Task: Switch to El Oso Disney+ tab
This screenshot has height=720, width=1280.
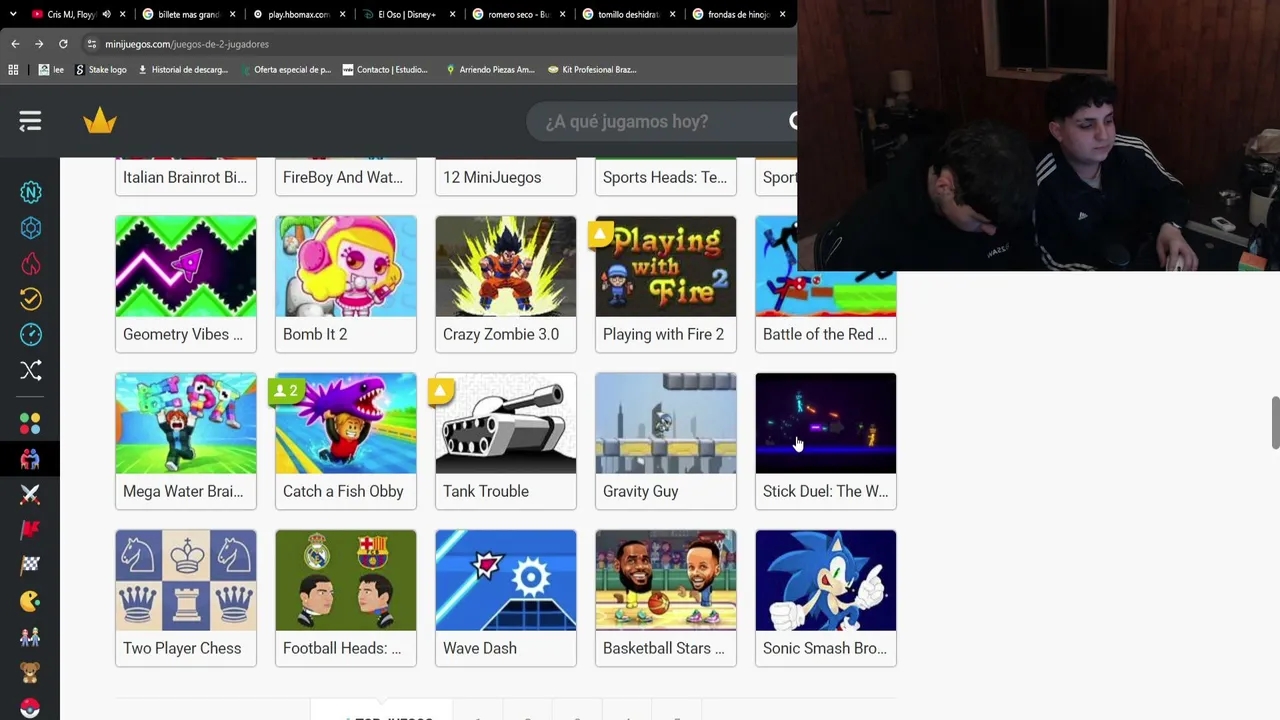Action: 408,14
